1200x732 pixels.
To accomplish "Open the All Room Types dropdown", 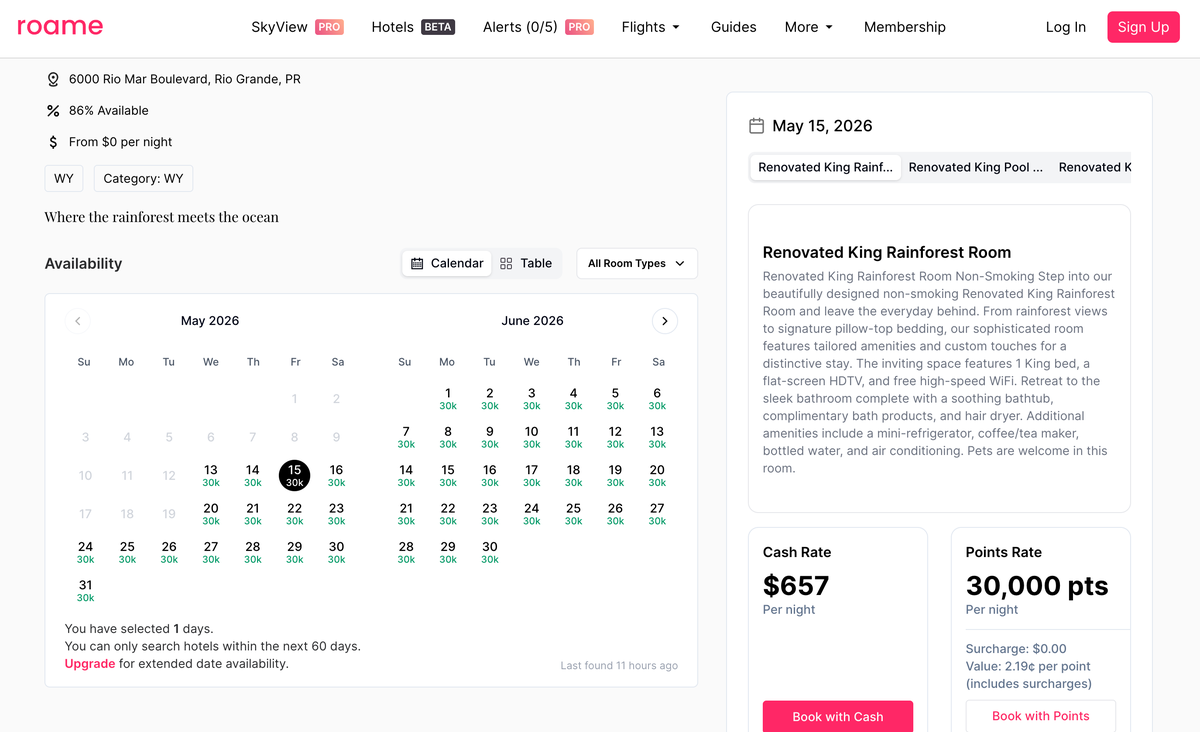I will [x=637, y=263].
